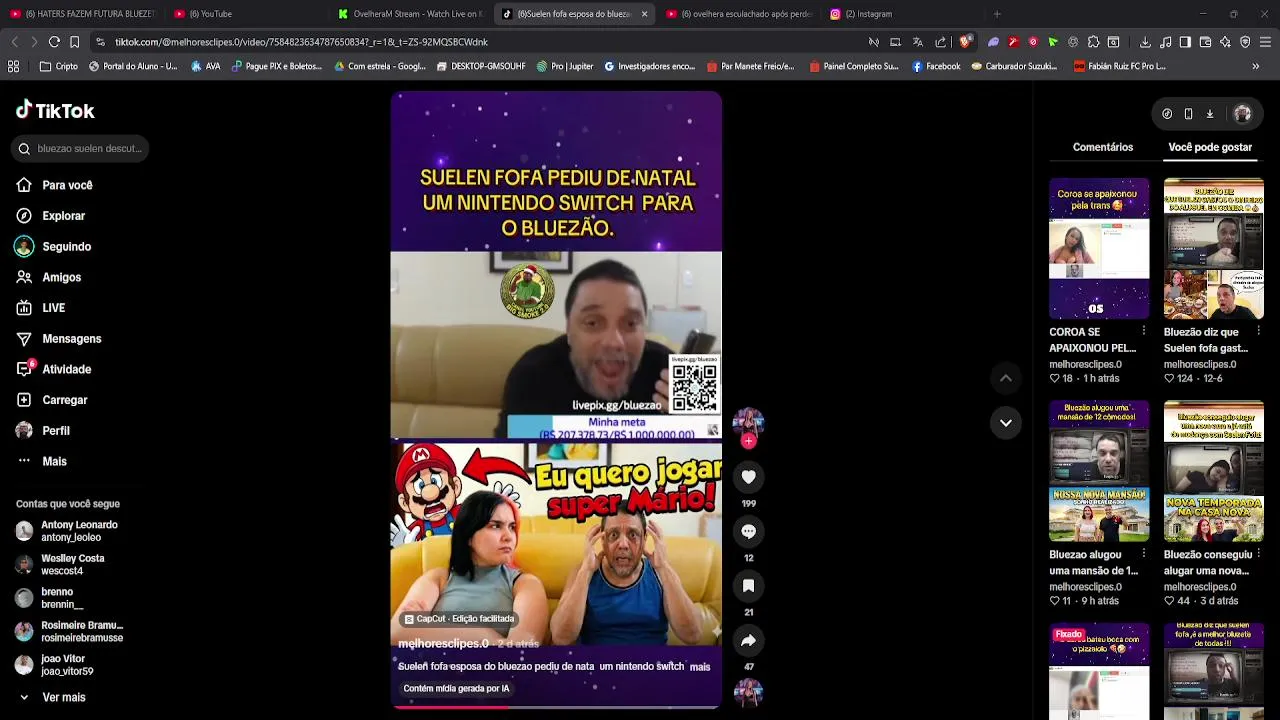Viewport: 1280px width, 720px height.
Task: Expand caption with mais link
Action: point(700,667)
